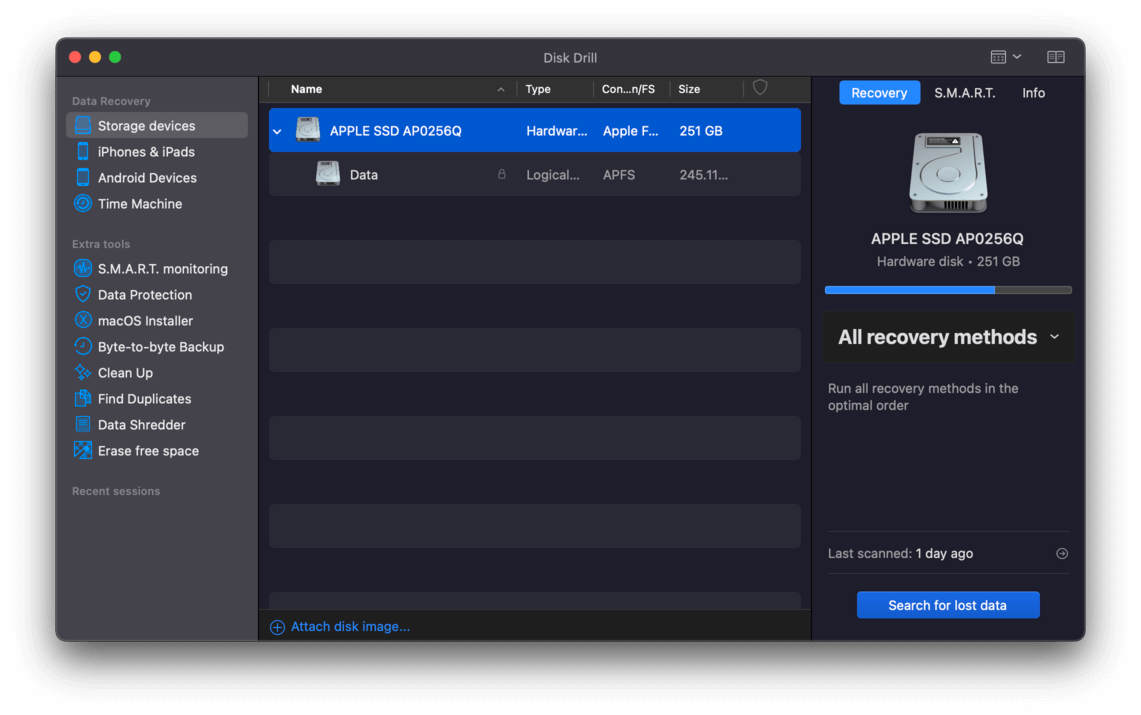This screenshot has height=715, width=1141.
Task: Click the Type column header
Action: pyautogui.click(x=538, y=89)
